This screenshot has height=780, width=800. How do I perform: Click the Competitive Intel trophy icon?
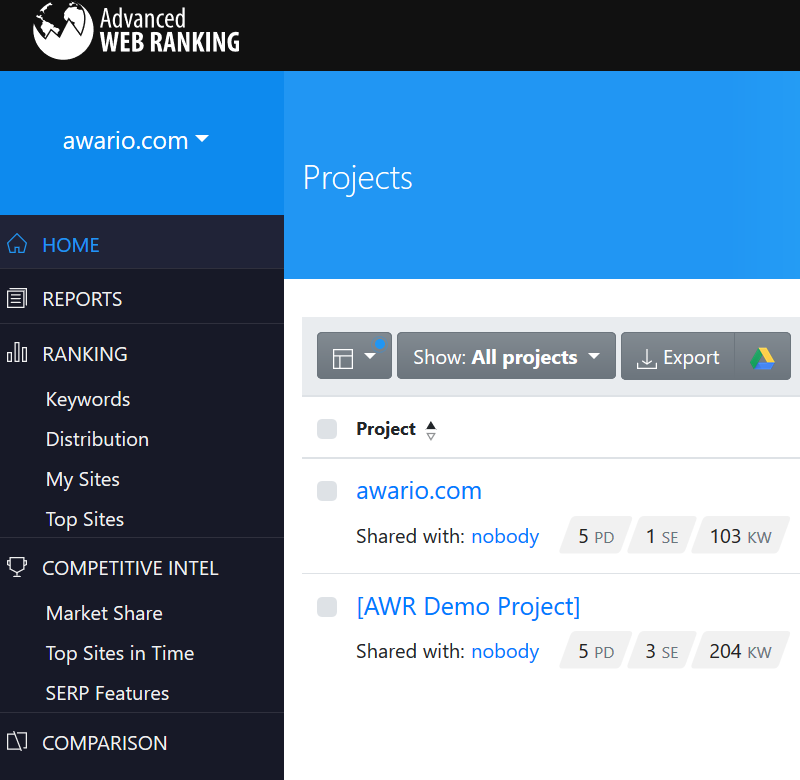click(x=17, y=567)
